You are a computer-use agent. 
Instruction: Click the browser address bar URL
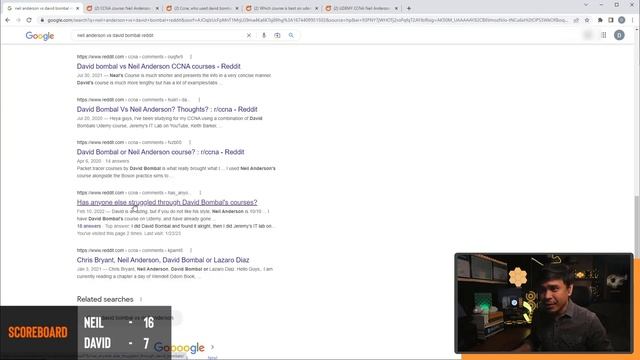307,20
